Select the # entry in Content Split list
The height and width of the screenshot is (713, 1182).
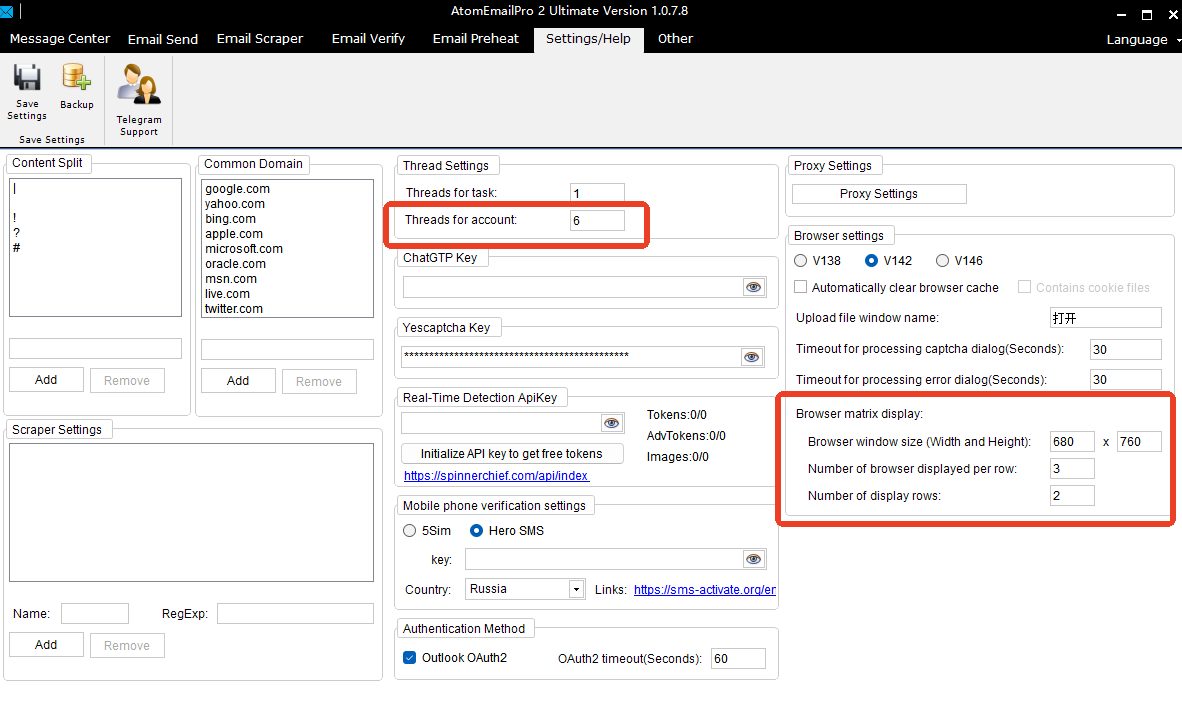pos(17,248)
